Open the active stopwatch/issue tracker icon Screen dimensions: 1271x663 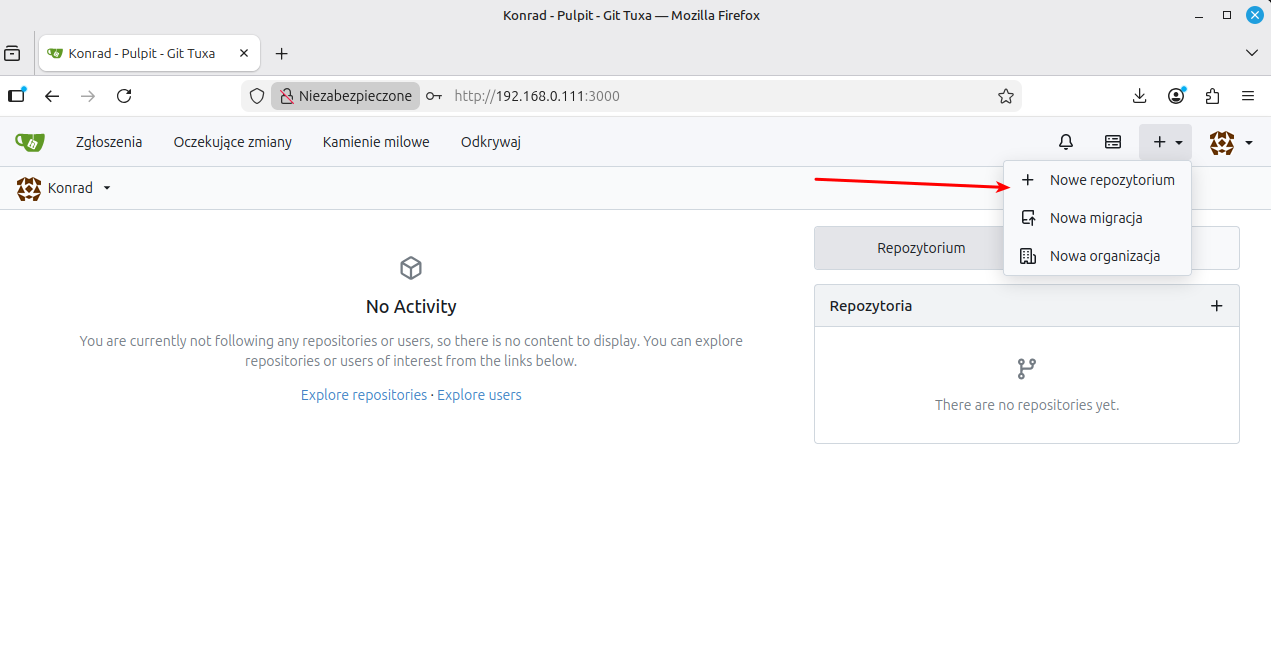(1113, 142)
